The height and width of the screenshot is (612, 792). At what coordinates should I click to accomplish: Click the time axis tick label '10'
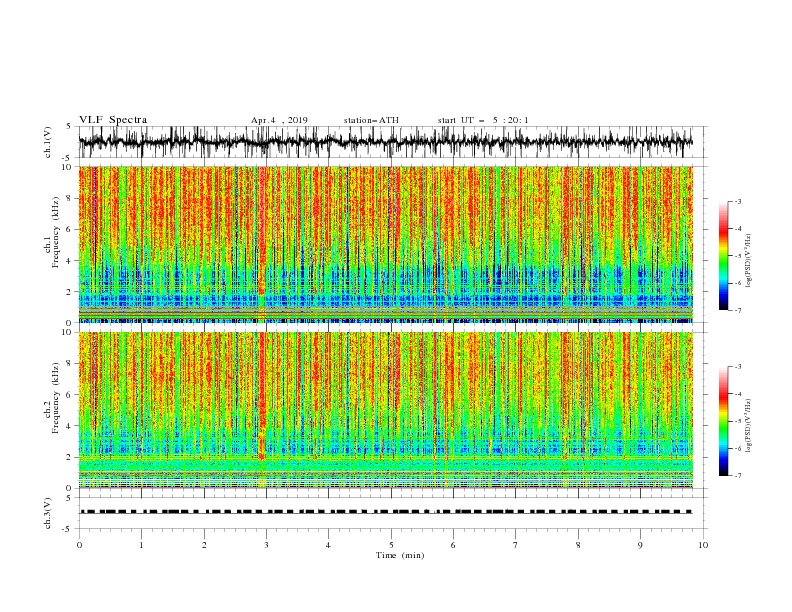[703, 545]
